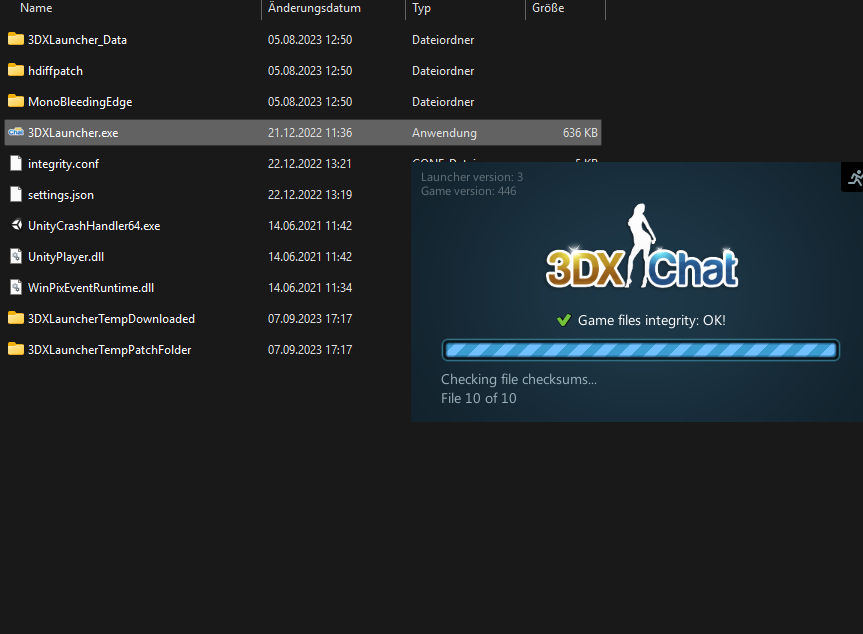Image resolution: width=863 pixels, height=634 pixels.
Task: Click Dateiordner type of hdiffpatch row
Action: point(443,71)
